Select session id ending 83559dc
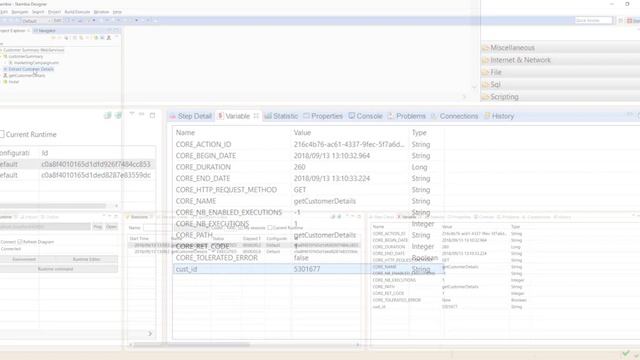The height and width of the screenshot is (360, 640). [x=96, y=175]
